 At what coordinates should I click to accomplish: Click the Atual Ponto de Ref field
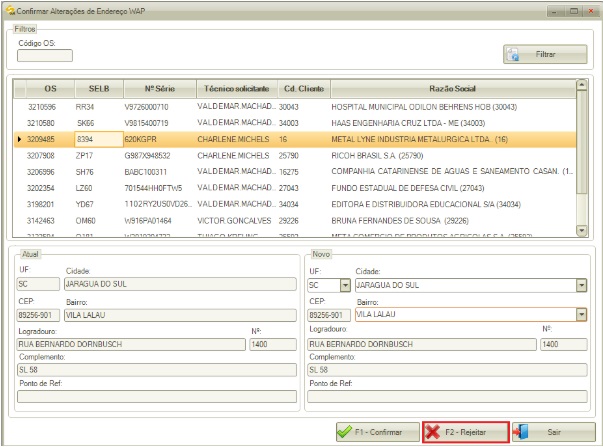coord(157,396)
